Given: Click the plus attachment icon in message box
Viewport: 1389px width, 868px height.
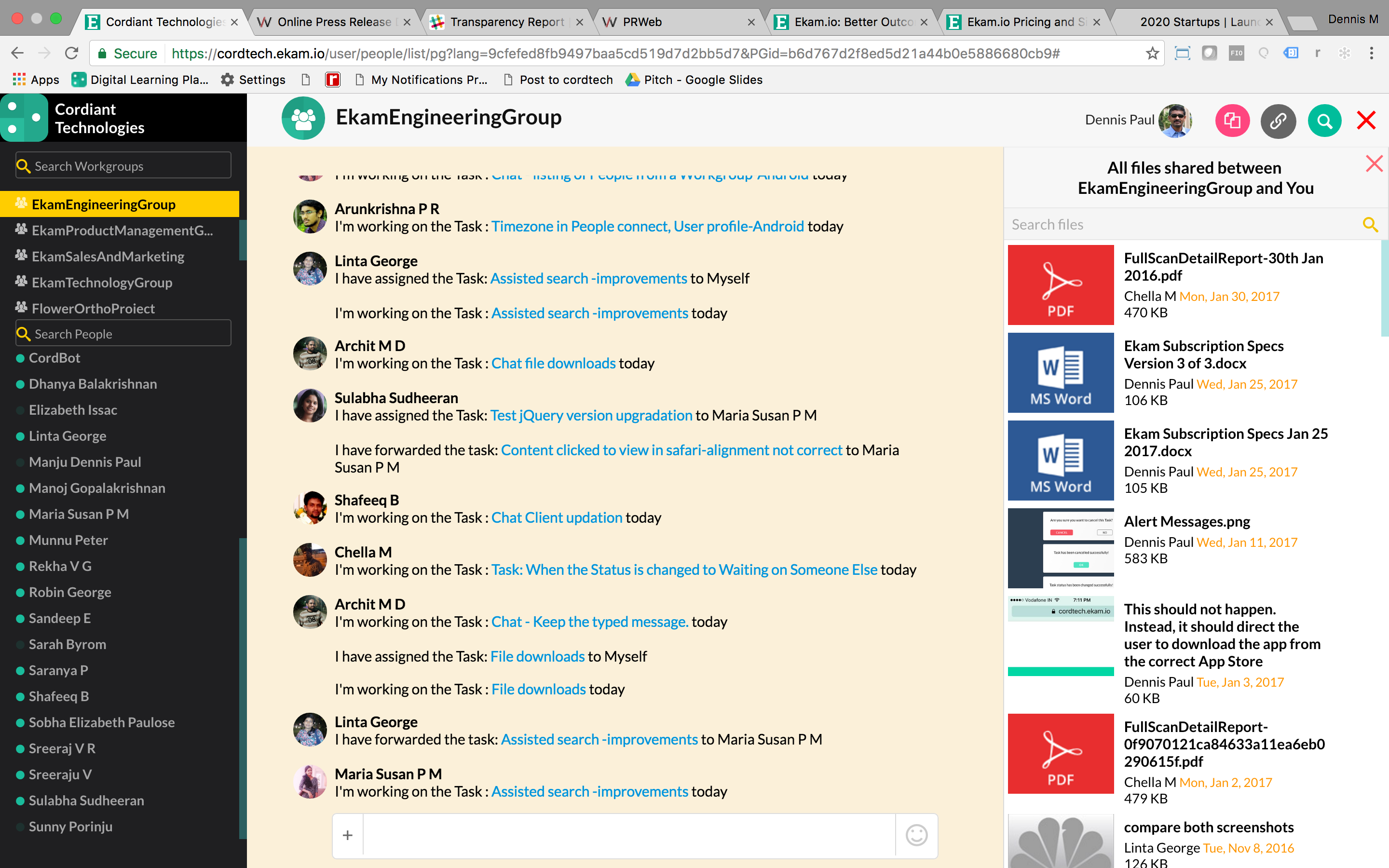Looking at the screenshot, I should 348,835.
